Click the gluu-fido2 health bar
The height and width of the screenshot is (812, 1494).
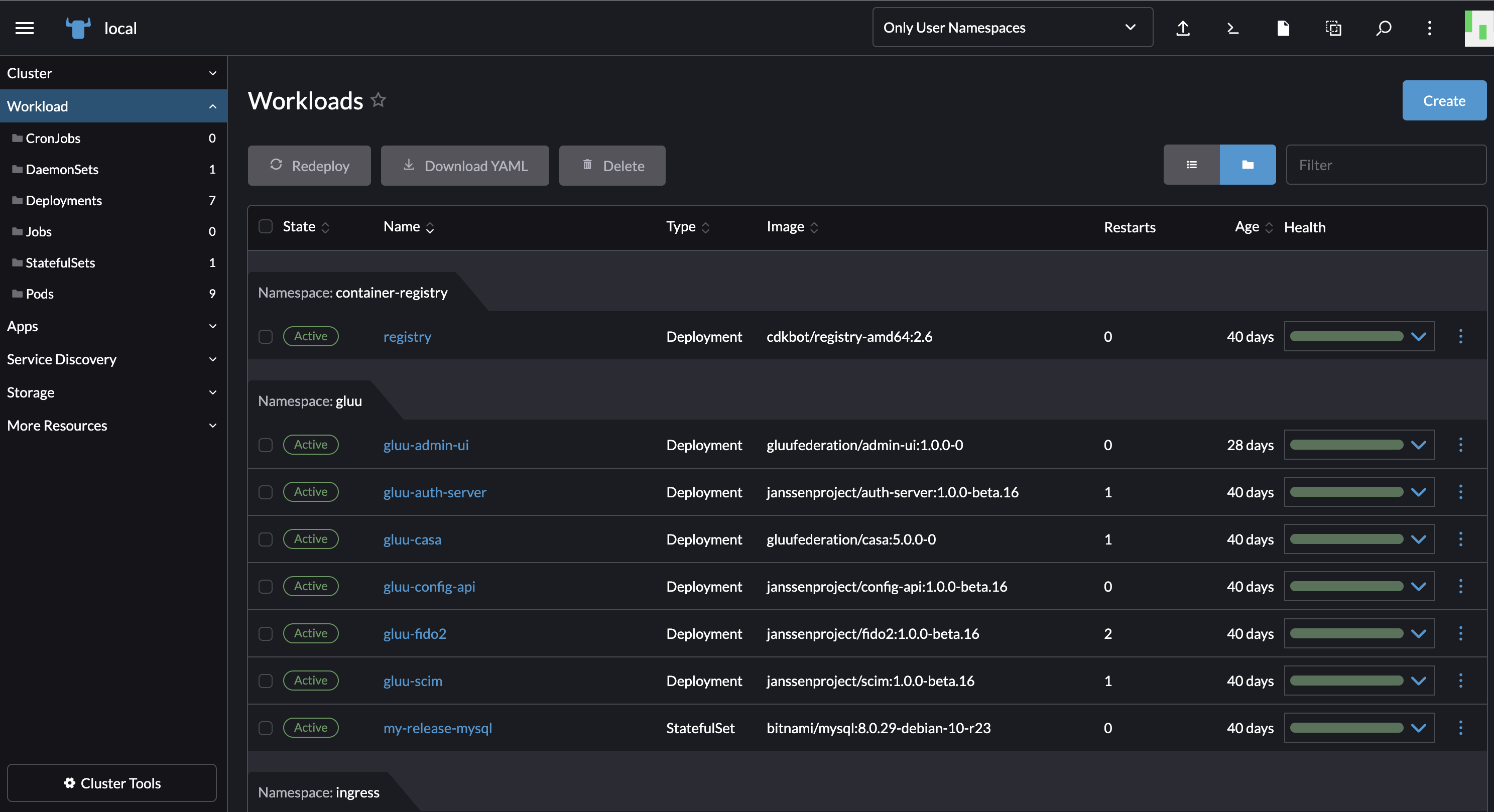coord(1346,633)
